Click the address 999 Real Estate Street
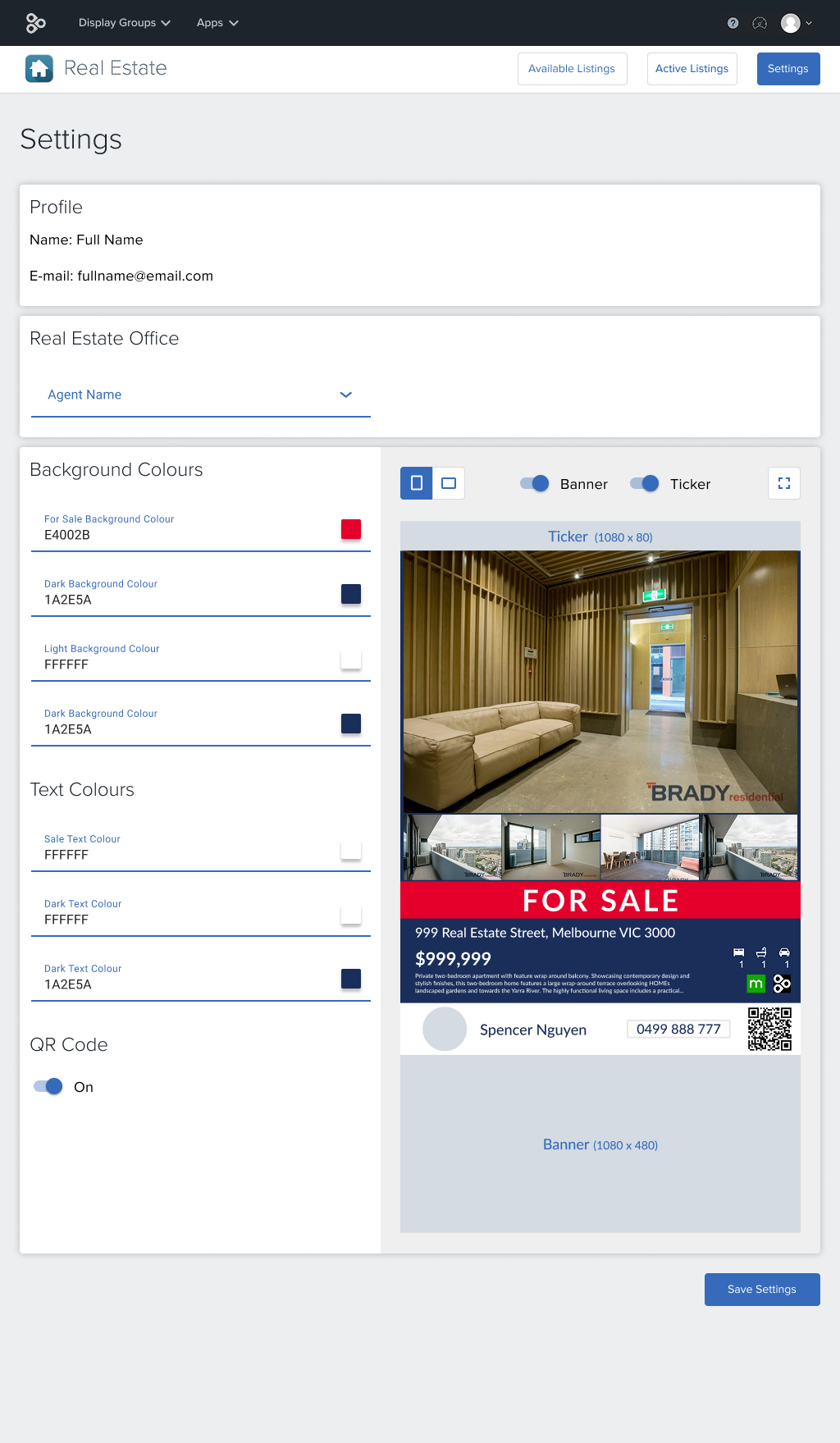 545,933
